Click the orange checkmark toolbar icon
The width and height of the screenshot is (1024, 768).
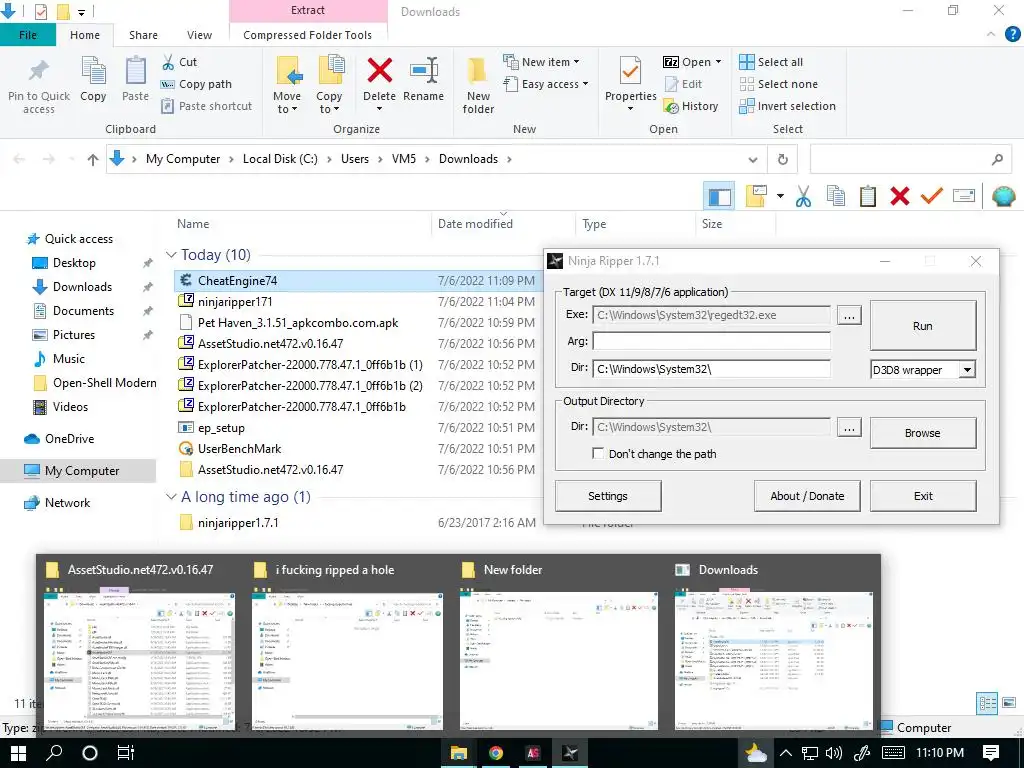[932, 196]
